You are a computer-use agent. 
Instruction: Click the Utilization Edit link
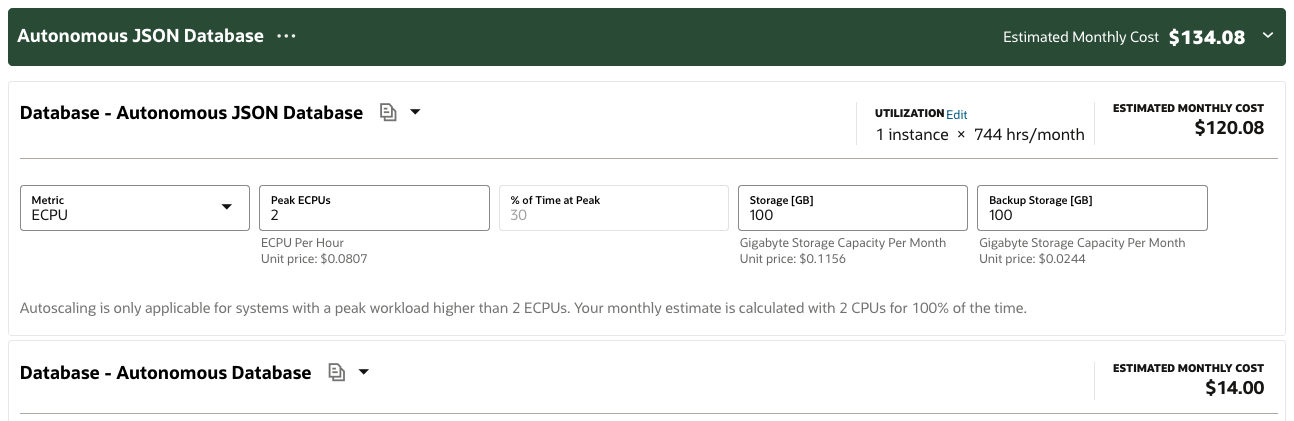coord(956,115)
